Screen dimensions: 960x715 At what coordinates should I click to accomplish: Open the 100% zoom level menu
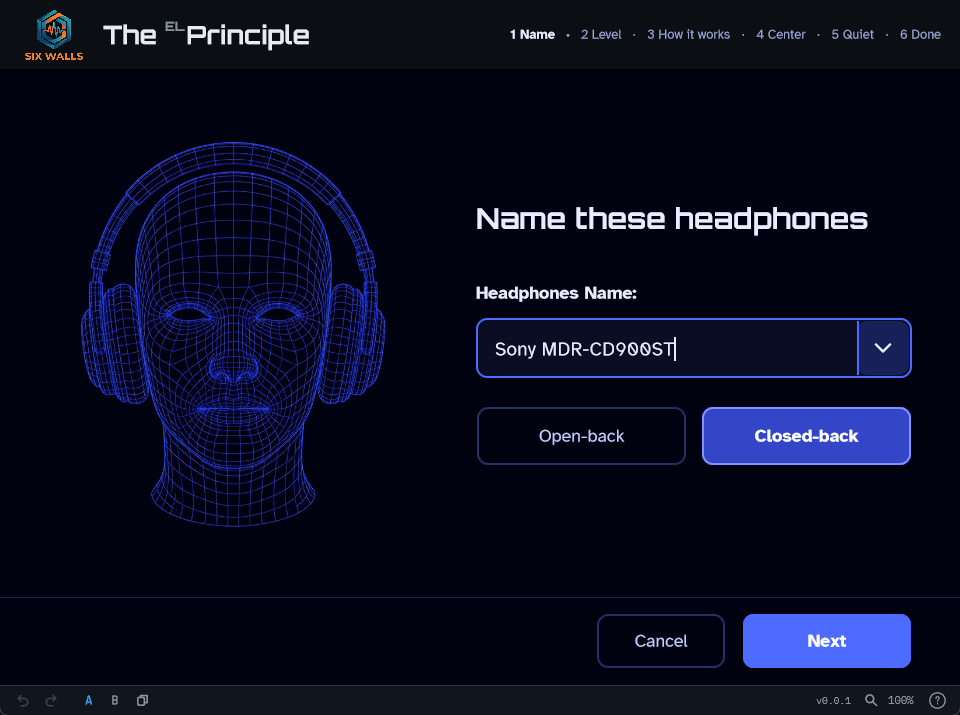900,700
